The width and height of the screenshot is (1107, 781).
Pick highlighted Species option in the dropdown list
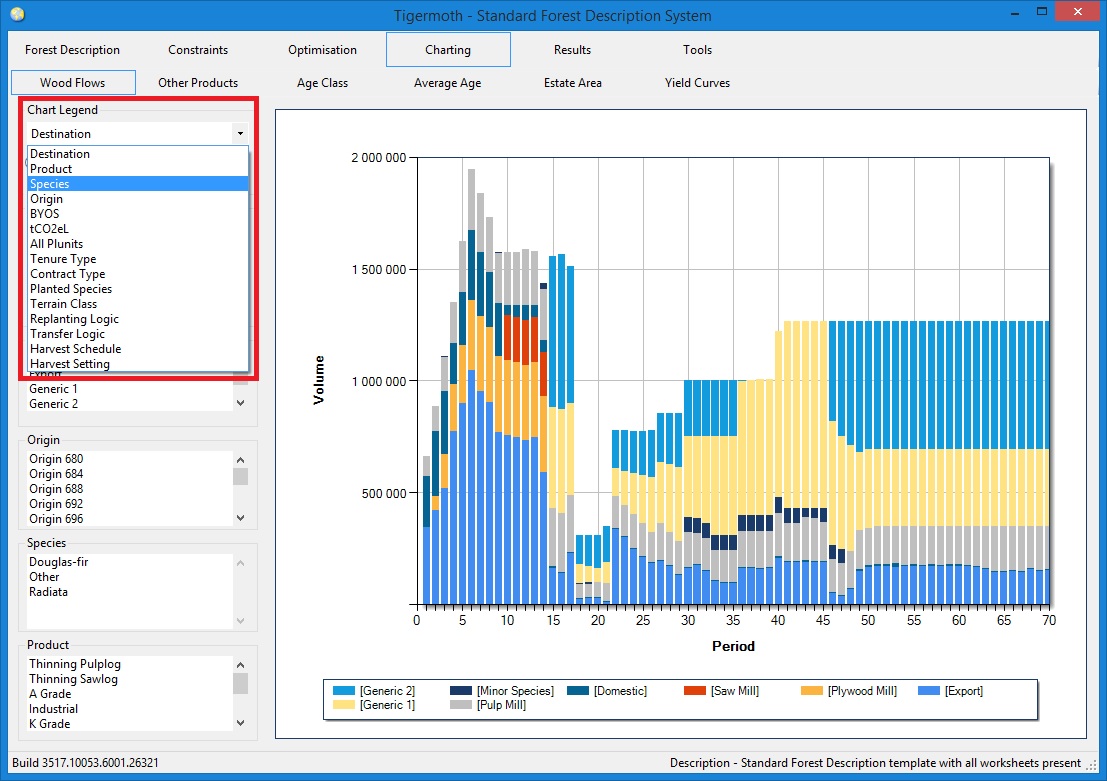[x=138, y=184]
